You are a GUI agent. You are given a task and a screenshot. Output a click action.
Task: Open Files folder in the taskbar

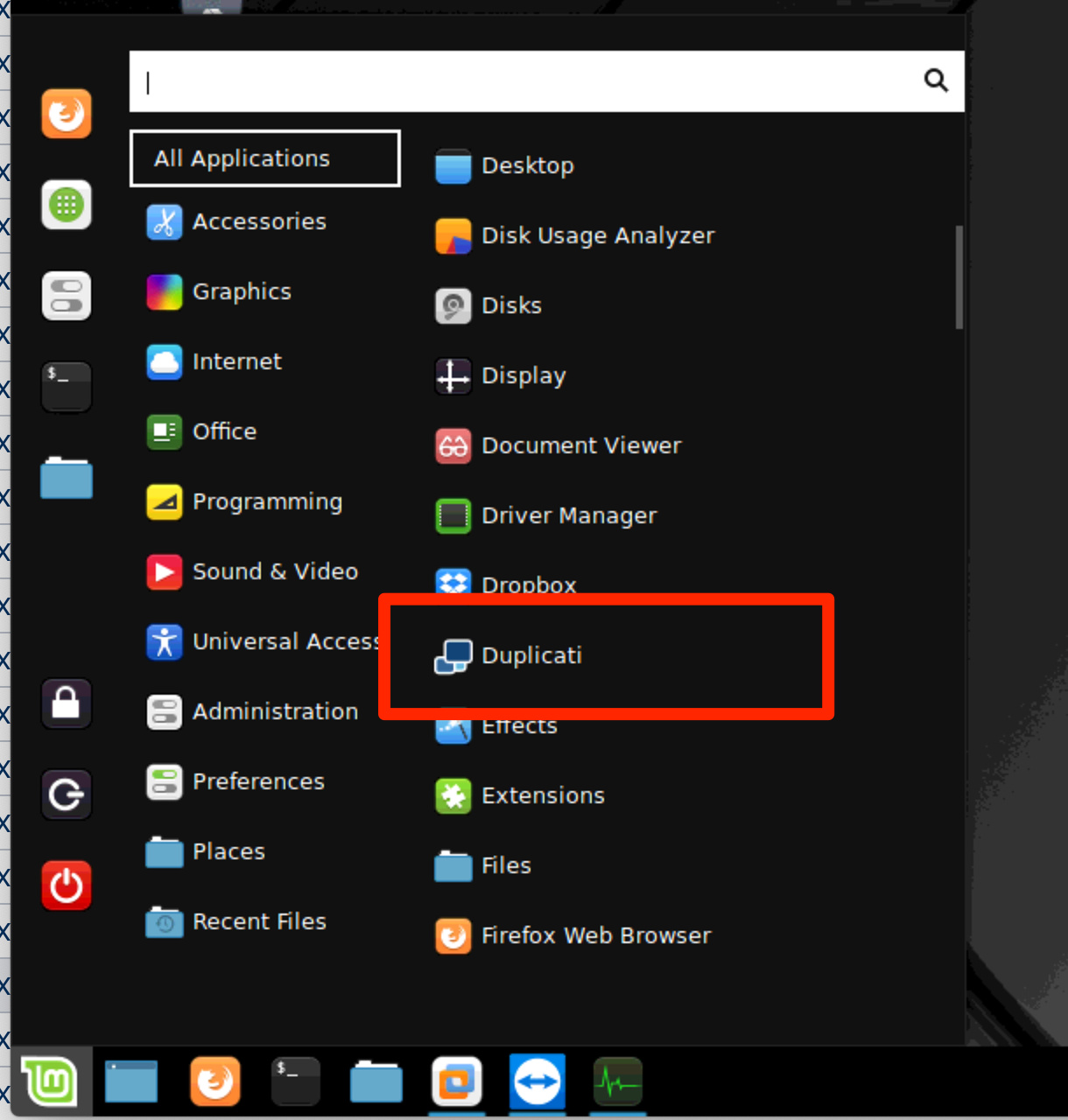click(x=376, y=1082)
